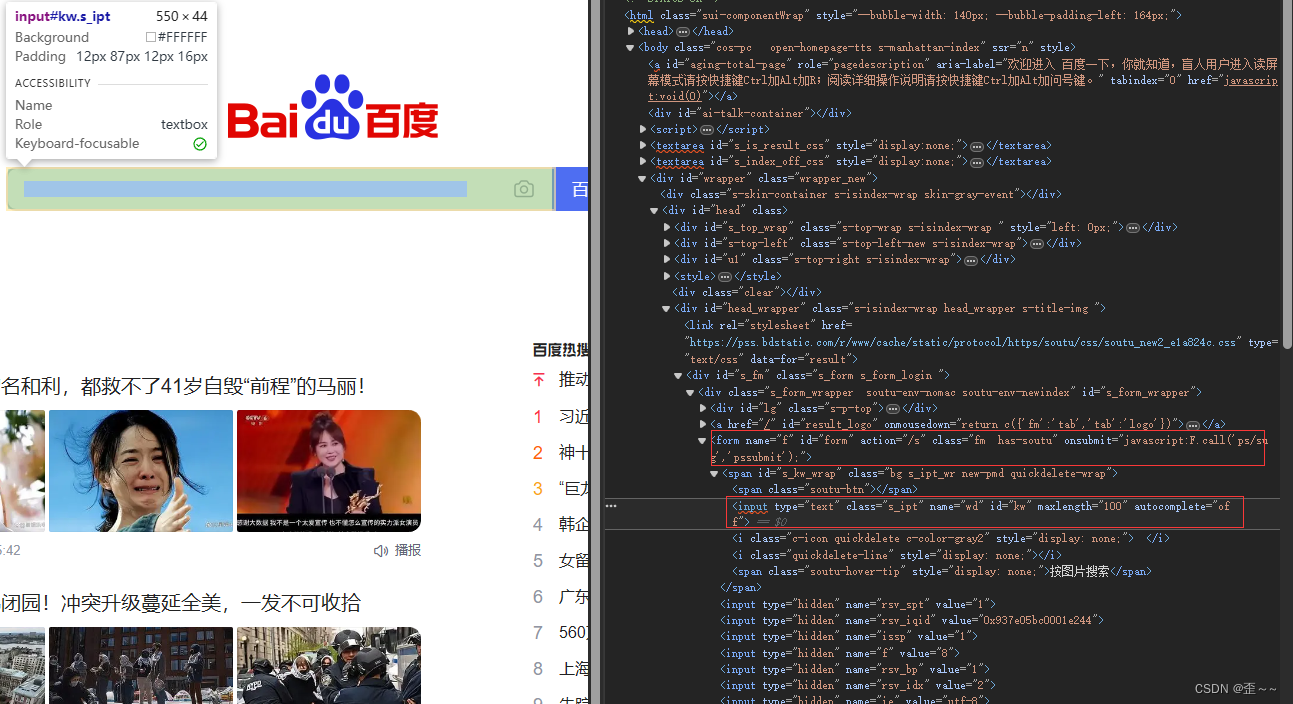Expand the div s-top-left node
1293x704 pixels.
tap(667, 244)
